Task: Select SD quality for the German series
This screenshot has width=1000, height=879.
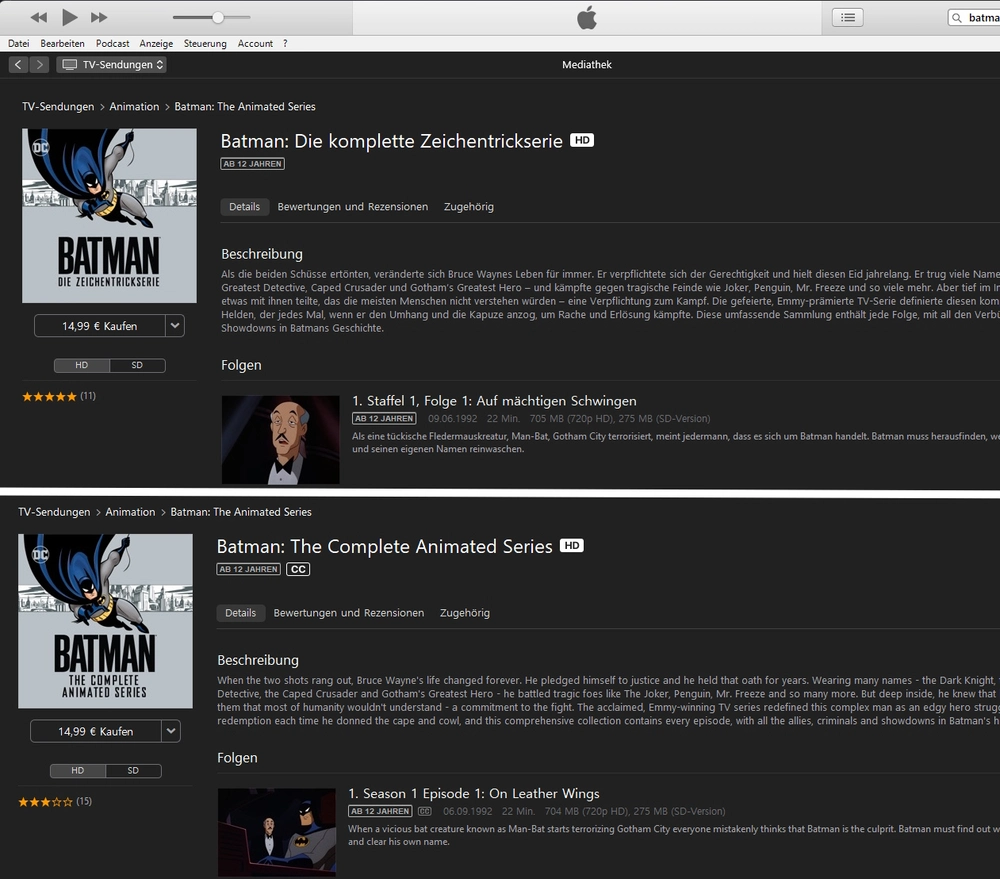Action: [137, 366]
